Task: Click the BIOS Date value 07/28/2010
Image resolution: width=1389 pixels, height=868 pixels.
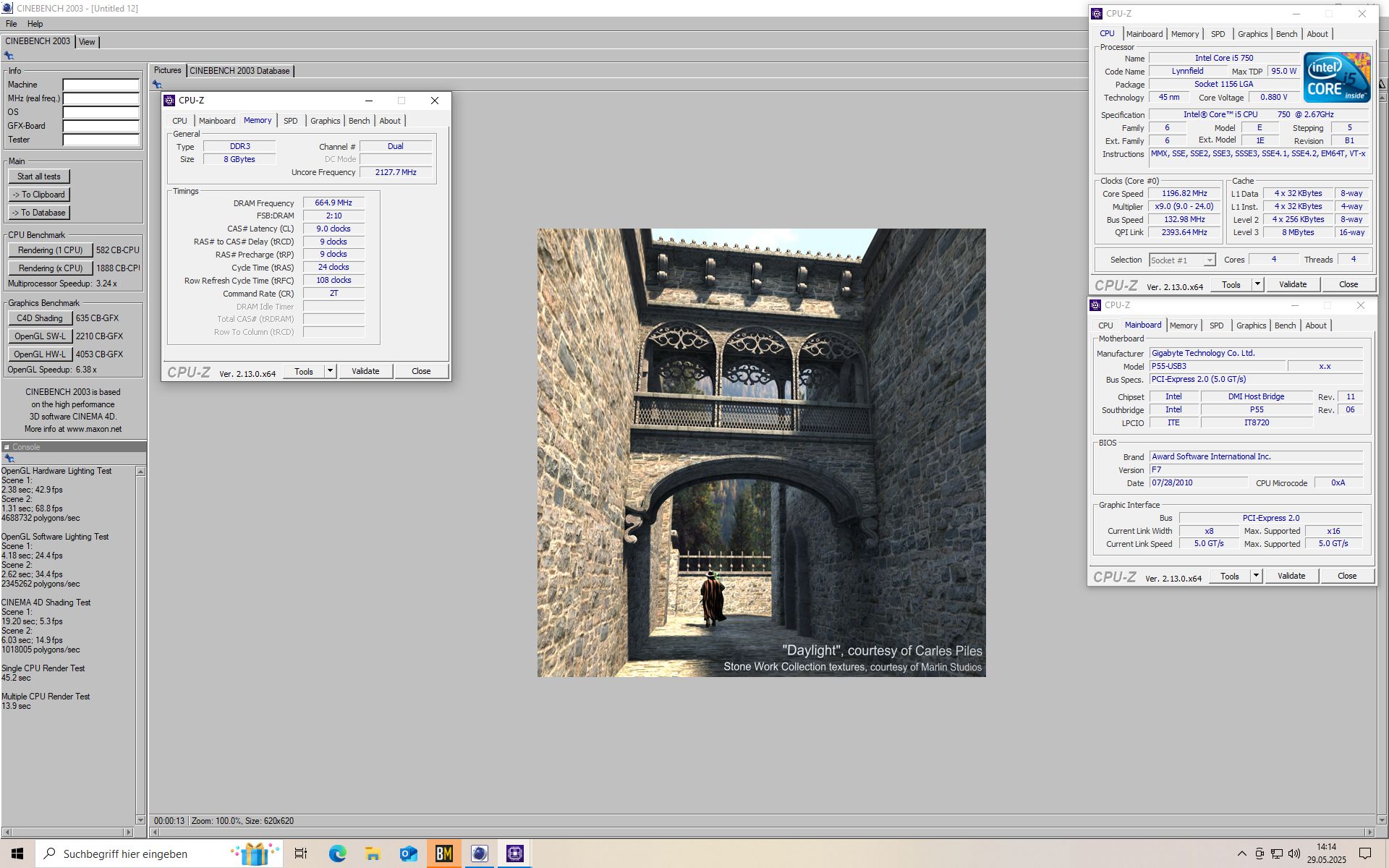Action: [1197, 483]
